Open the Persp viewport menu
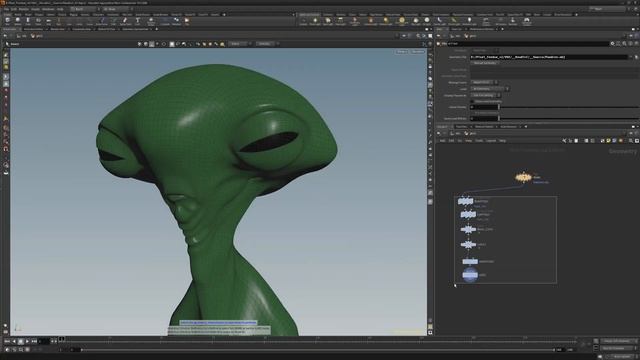The height and width of the screenshot is (360, 640). (402, 52)
